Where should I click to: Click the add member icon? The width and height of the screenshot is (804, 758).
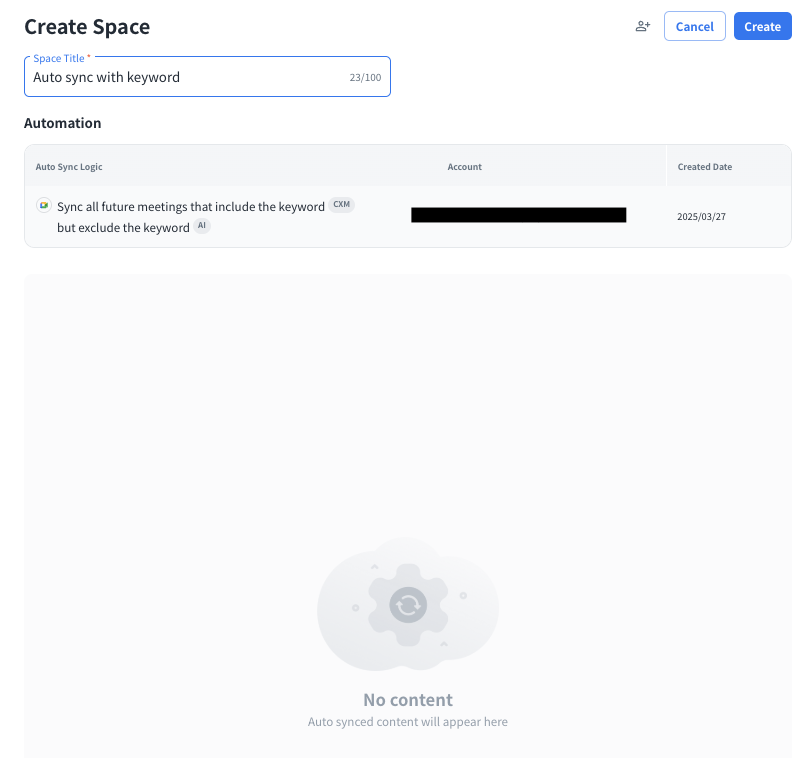[643, 27]
